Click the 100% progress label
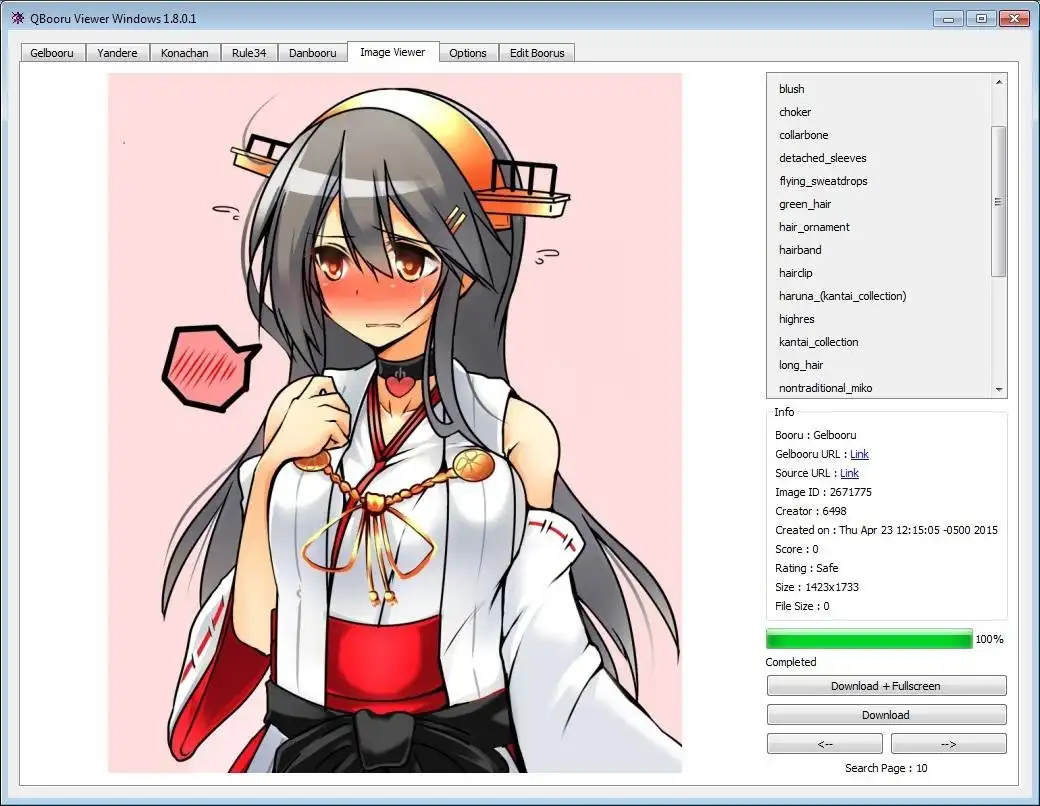This screenshot has height=806, width=1040. tap(989, 639)
